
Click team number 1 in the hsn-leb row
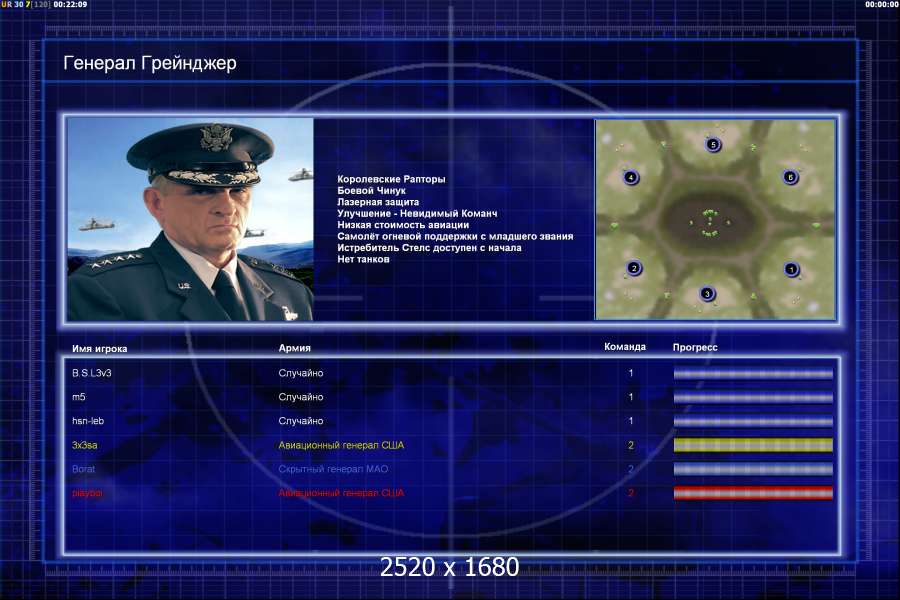coord(631,421)
